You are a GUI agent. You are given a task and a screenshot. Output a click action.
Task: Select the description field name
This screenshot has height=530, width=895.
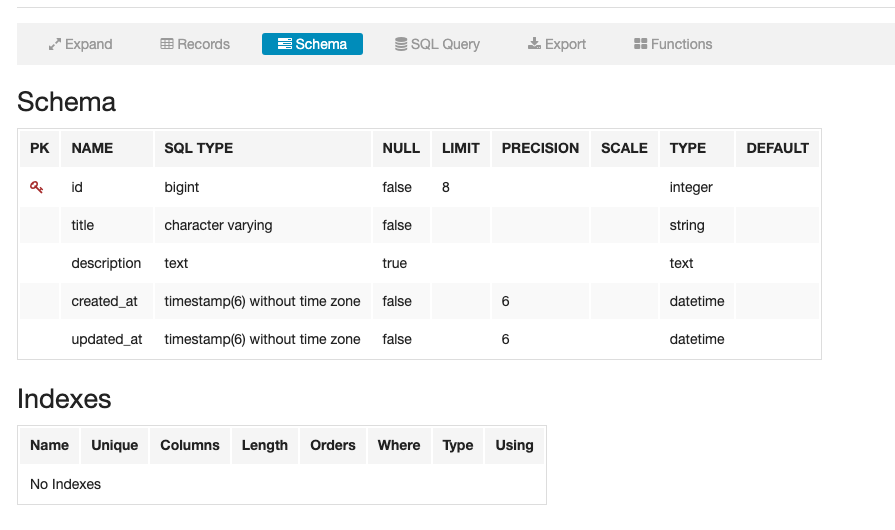pos(106,263)
